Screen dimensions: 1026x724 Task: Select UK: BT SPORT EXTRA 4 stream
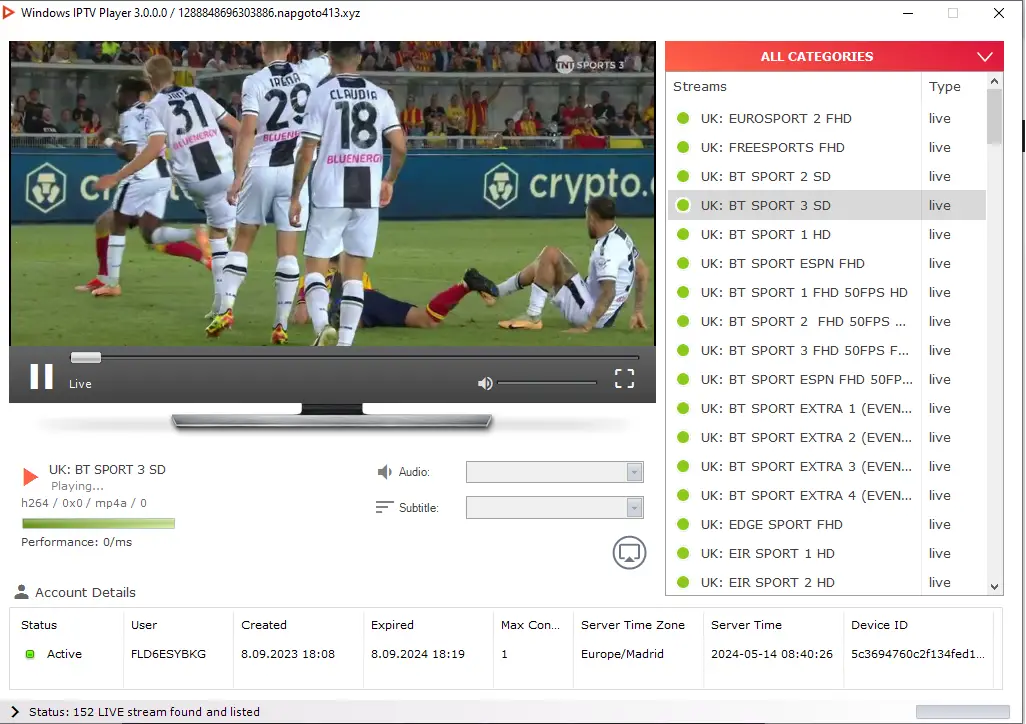(826, 496)
